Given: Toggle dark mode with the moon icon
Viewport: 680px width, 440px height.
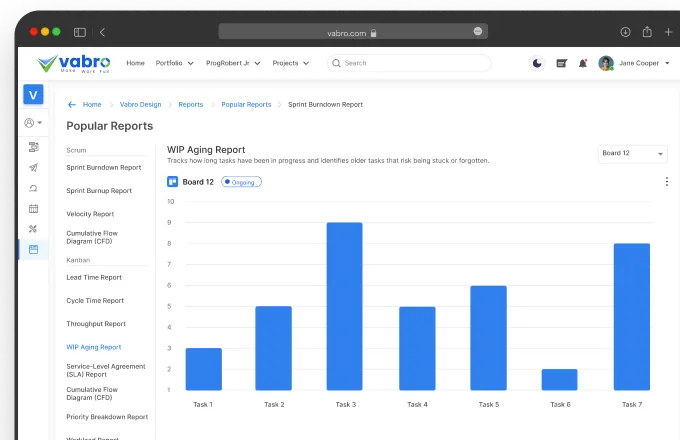Looking at the screenshot, I should (x=537, y=63).
